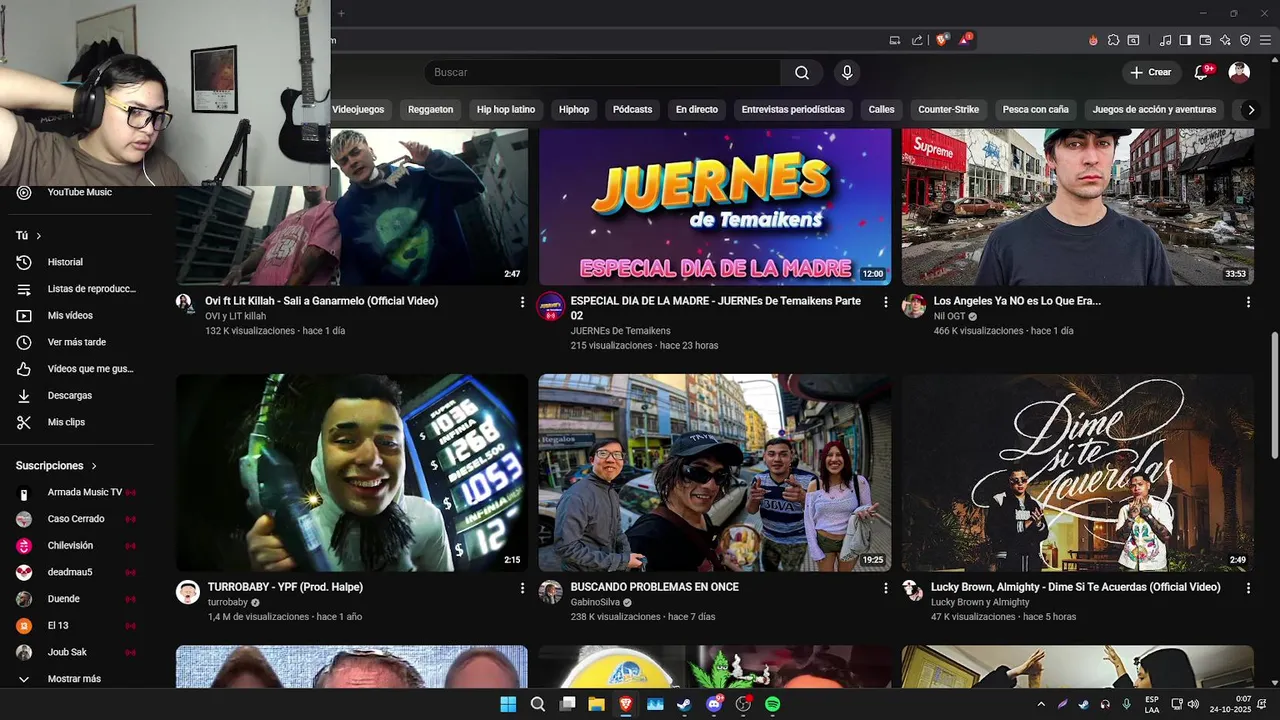Expand the Suscripciones section
Screen dimensions: 1280x720
click(x=57, y=466)
